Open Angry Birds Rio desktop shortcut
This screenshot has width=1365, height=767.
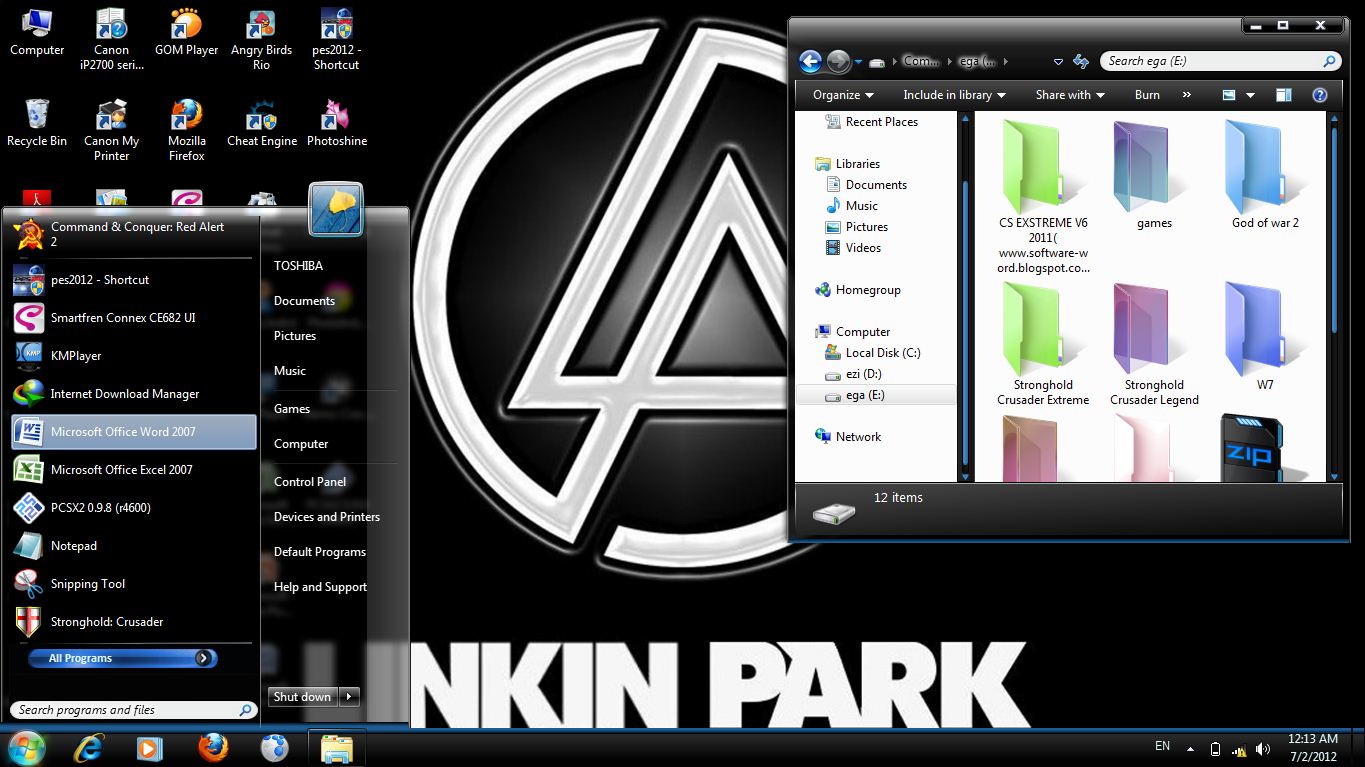click(261, 39)
